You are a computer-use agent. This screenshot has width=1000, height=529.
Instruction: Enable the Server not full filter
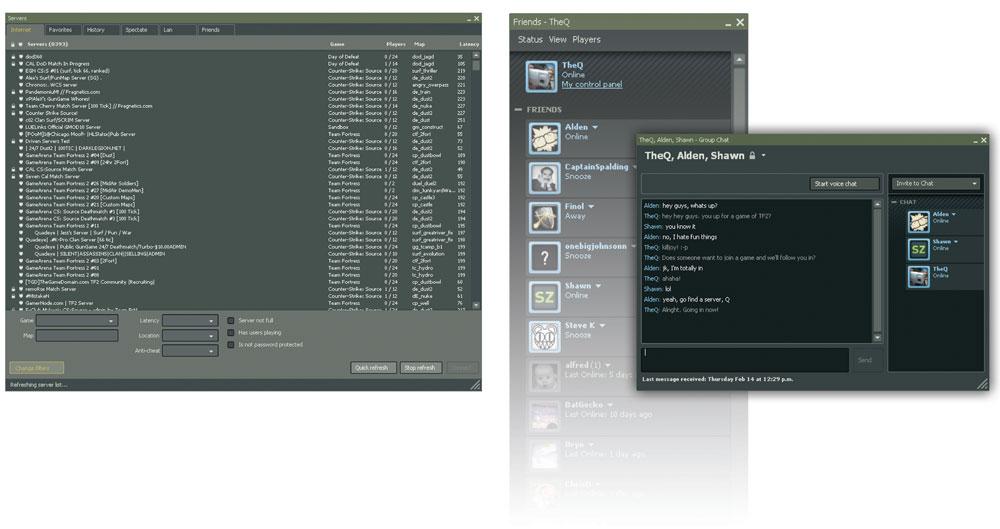coord(231,320)
